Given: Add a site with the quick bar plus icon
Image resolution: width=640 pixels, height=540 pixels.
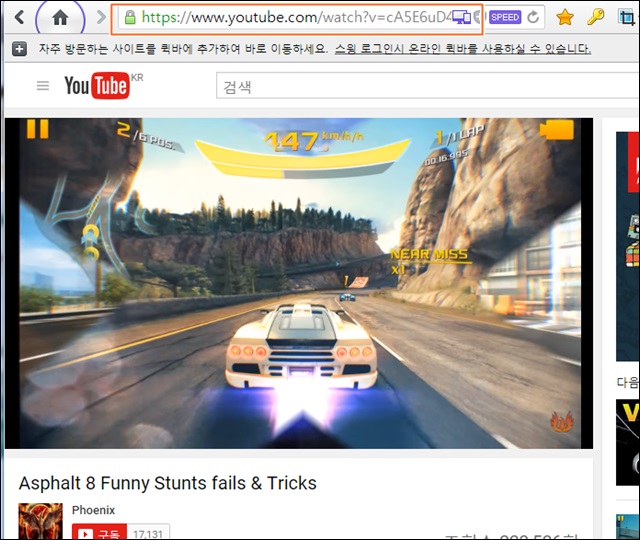Looking at the screenshot, I should click(19, 49).
